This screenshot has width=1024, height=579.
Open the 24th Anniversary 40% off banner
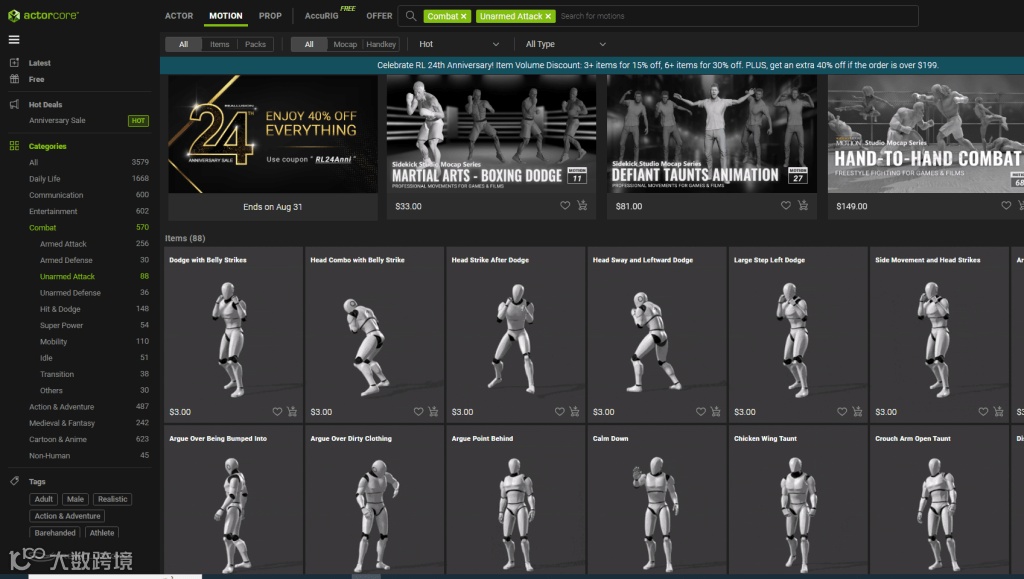click(x=273, y=134)
